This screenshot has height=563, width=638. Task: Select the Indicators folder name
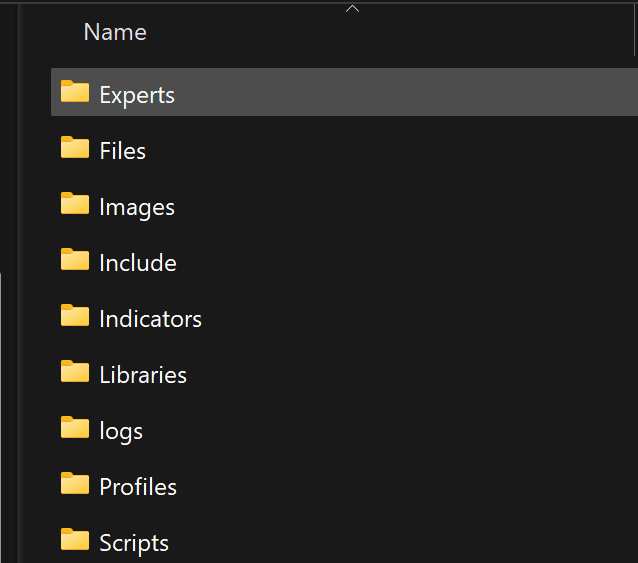pyautogui.click(x=151, y=319)
